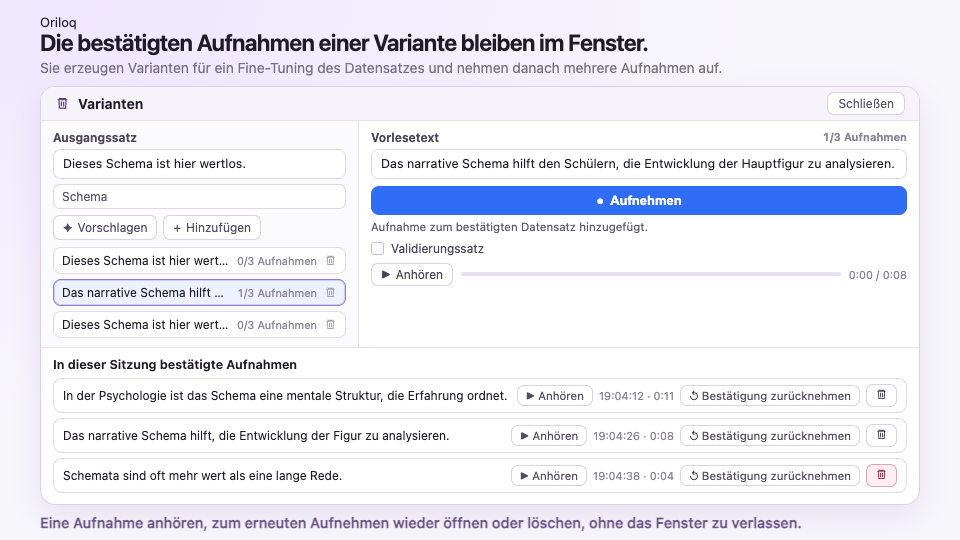The image size is (960, 540).
Task: Delete the "Das narrative Schema hilft …" variant
Action: coord(331,293)
